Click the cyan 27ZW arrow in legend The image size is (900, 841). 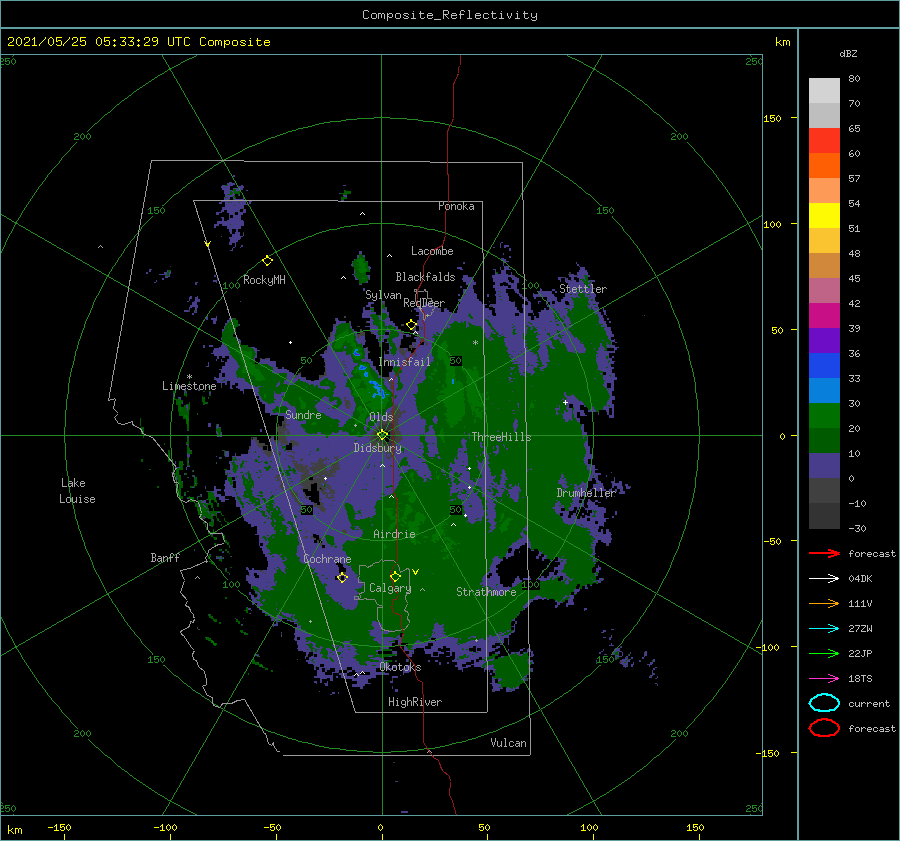click(824, 629)
